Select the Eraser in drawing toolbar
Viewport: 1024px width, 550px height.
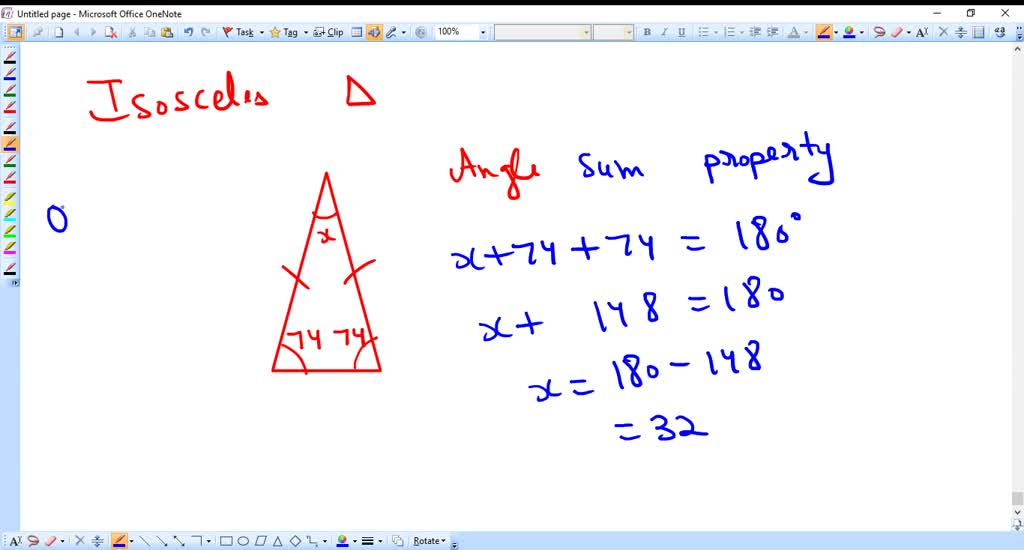tap(50, 541)
